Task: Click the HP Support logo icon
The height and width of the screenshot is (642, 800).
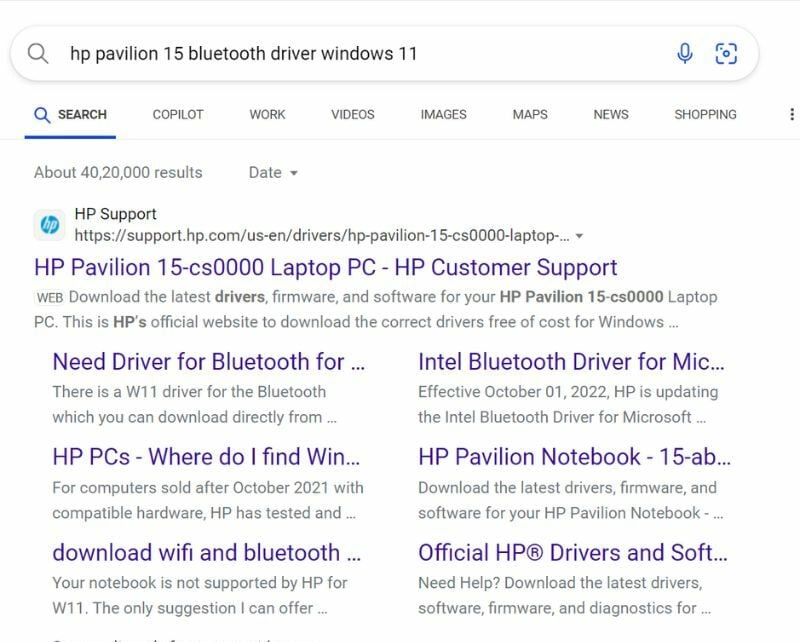Action: tap(49, 225)
